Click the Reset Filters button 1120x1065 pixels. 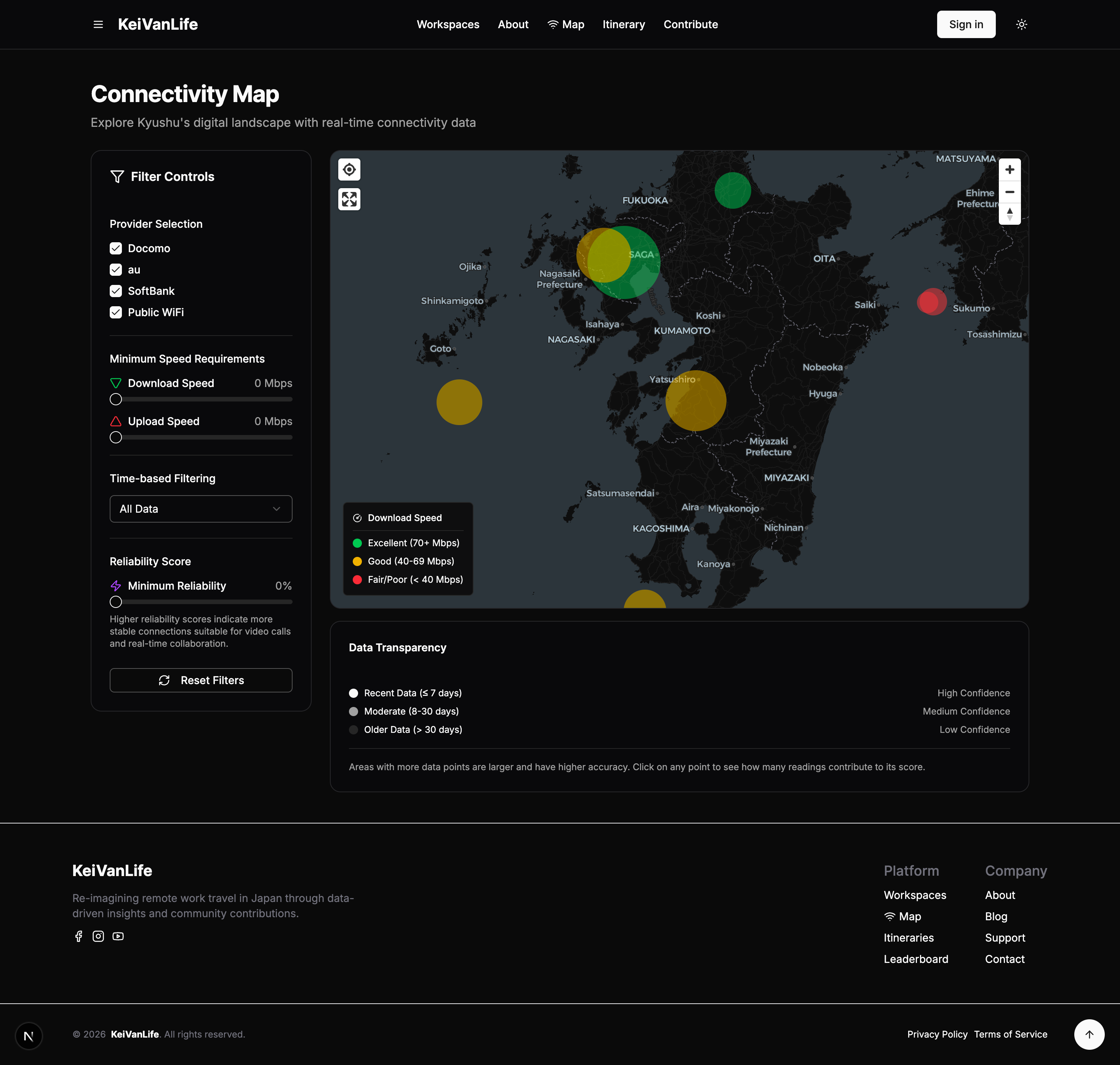[201, 680]
